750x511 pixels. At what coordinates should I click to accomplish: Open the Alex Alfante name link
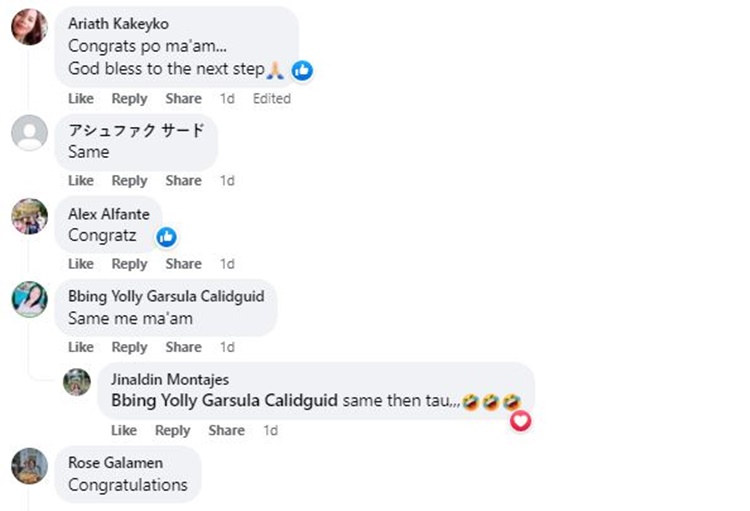tap(108, 213)
